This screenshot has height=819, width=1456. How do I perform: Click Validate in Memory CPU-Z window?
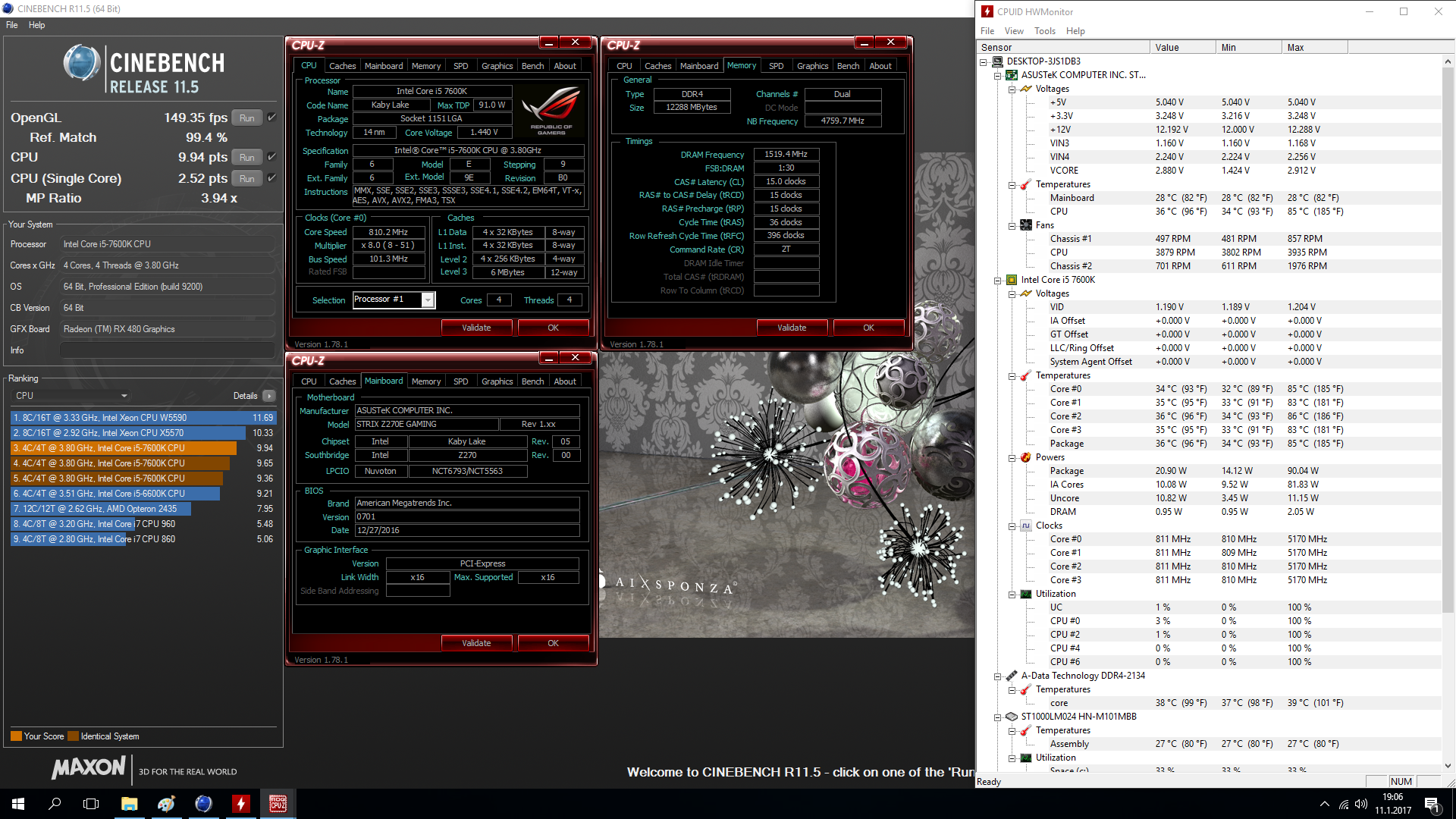792,328
